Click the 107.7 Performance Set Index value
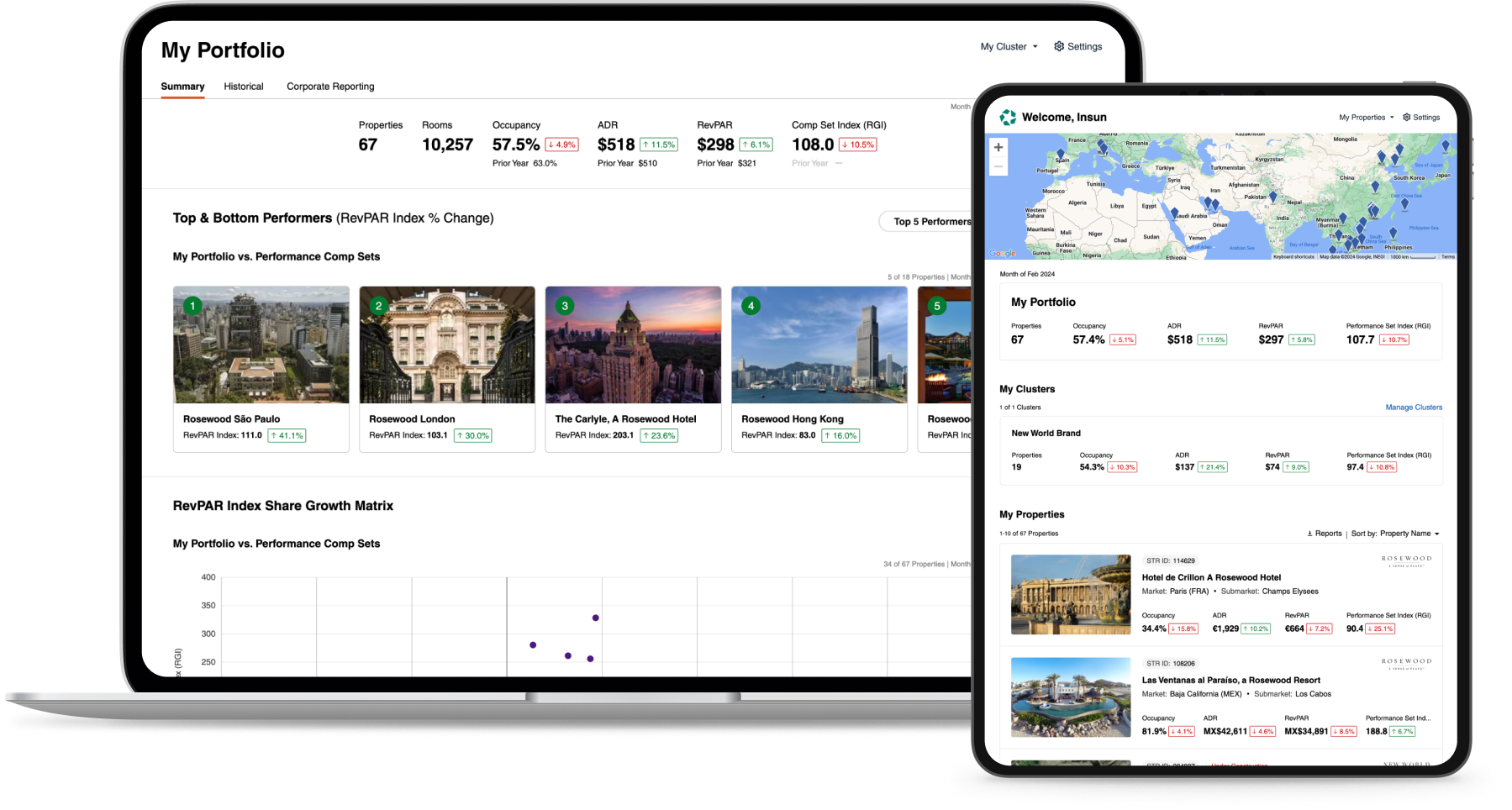The width and height of the screenshot is (1512, 810). tap(1360, 339)
